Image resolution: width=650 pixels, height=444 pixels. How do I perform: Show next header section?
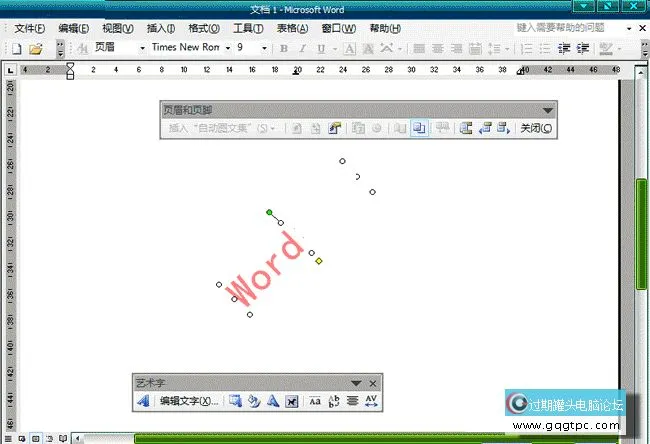503,129
